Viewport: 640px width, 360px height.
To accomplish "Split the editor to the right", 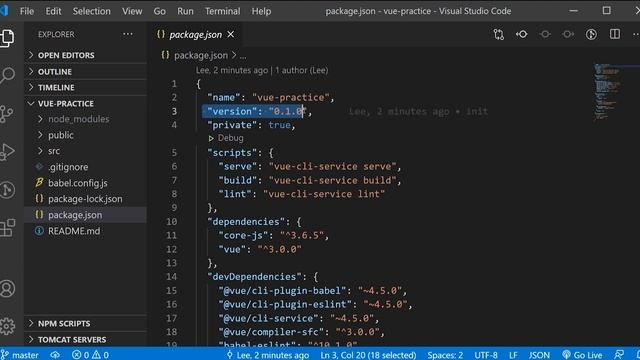I will pos(615,34).
